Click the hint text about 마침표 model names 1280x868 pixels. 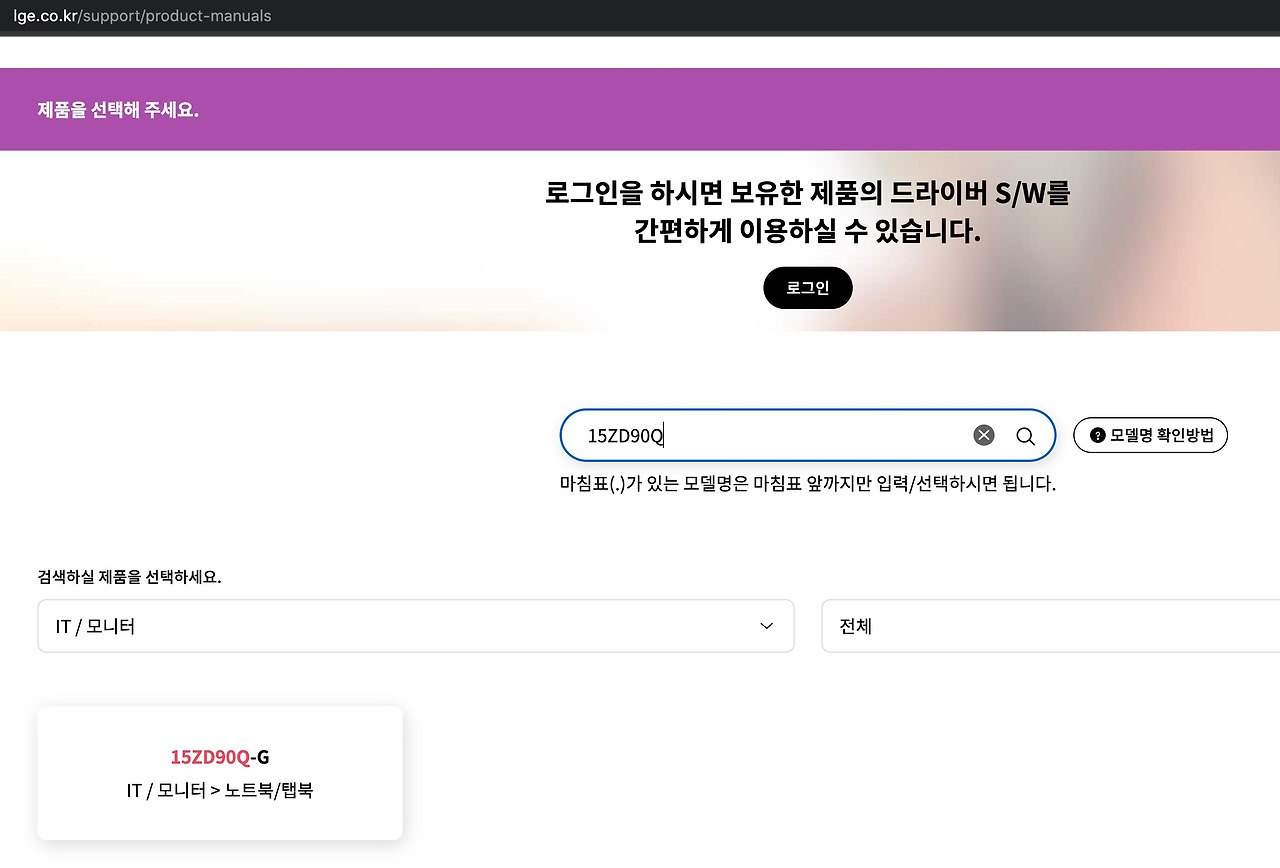click(808, 483)
